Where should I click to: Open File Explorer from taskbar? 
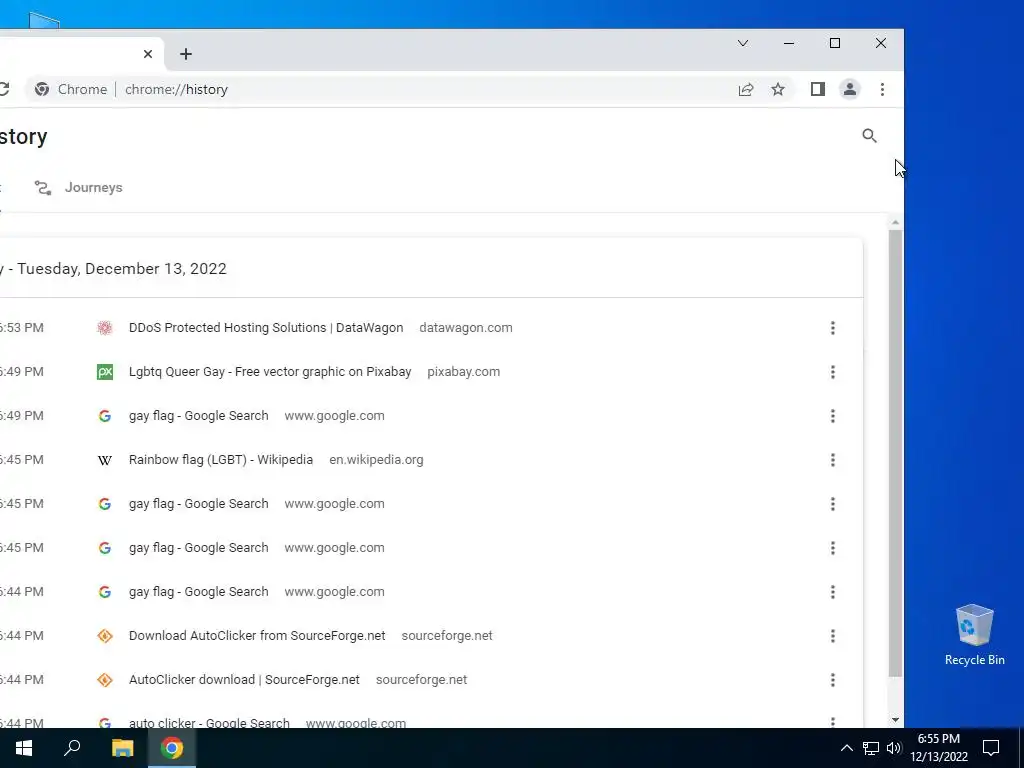122,748
